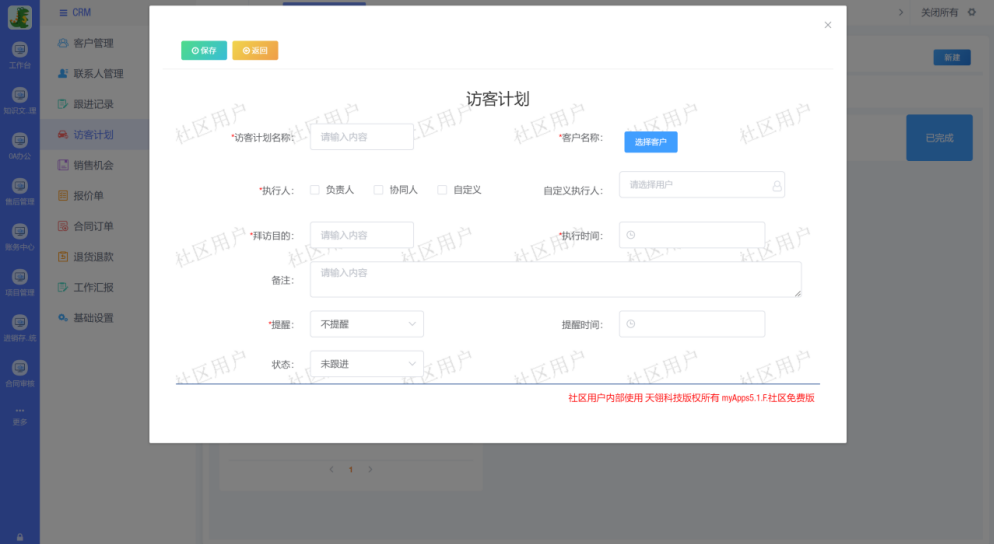Screen dimensions: 994x544
Task: Open the 自定义执行人 user selector
Action: click(x=700, y=185)
